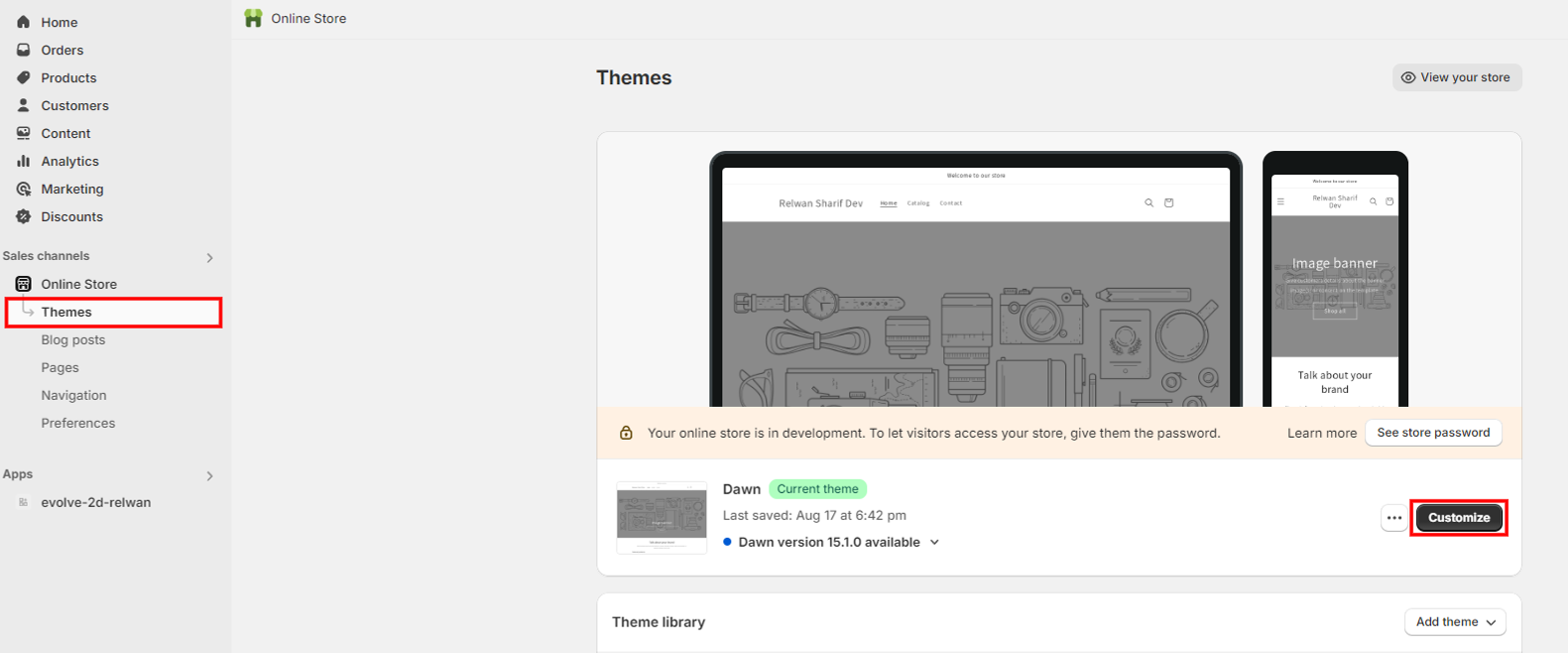
Task: Open Blog posts in the sidebar
Action: 72,339
